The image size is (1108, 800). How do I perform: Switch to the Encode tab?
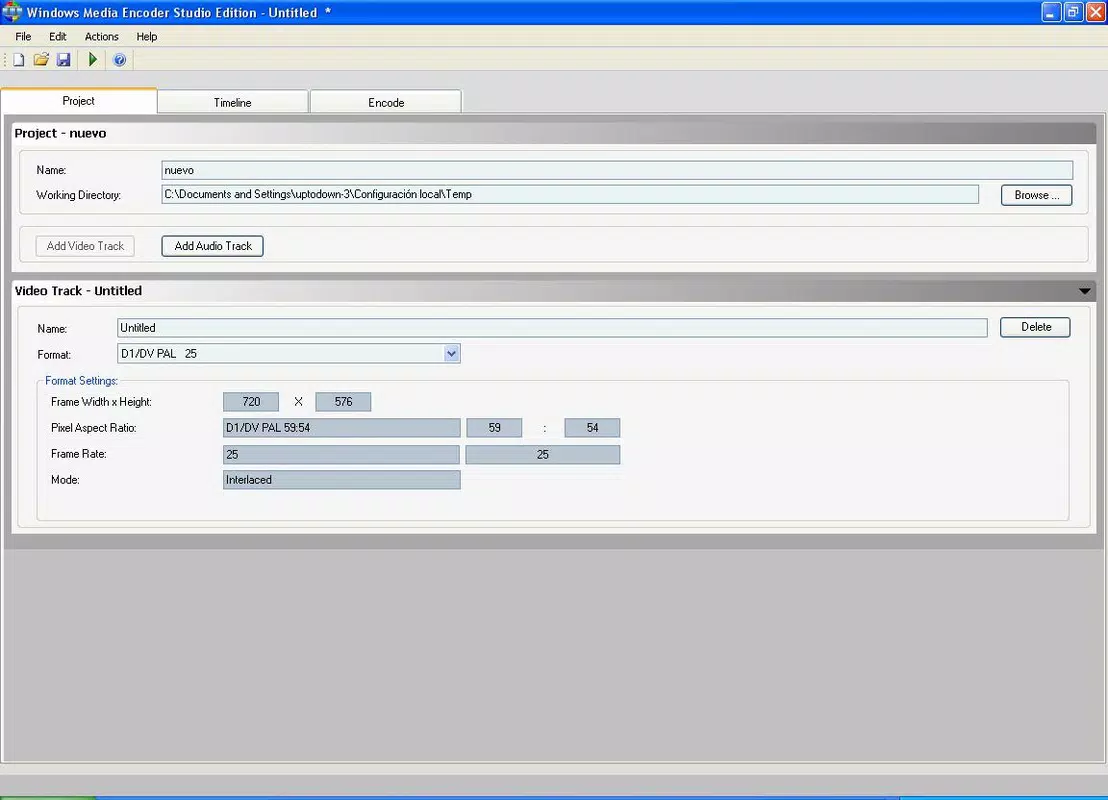(x=386, y=102)
